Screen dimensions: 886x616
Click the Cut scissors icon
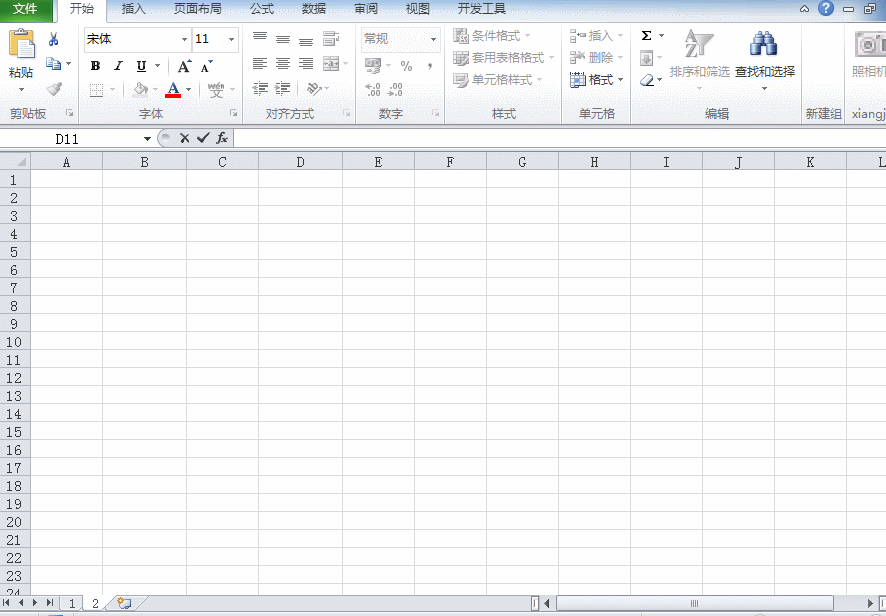click(54, 39)
